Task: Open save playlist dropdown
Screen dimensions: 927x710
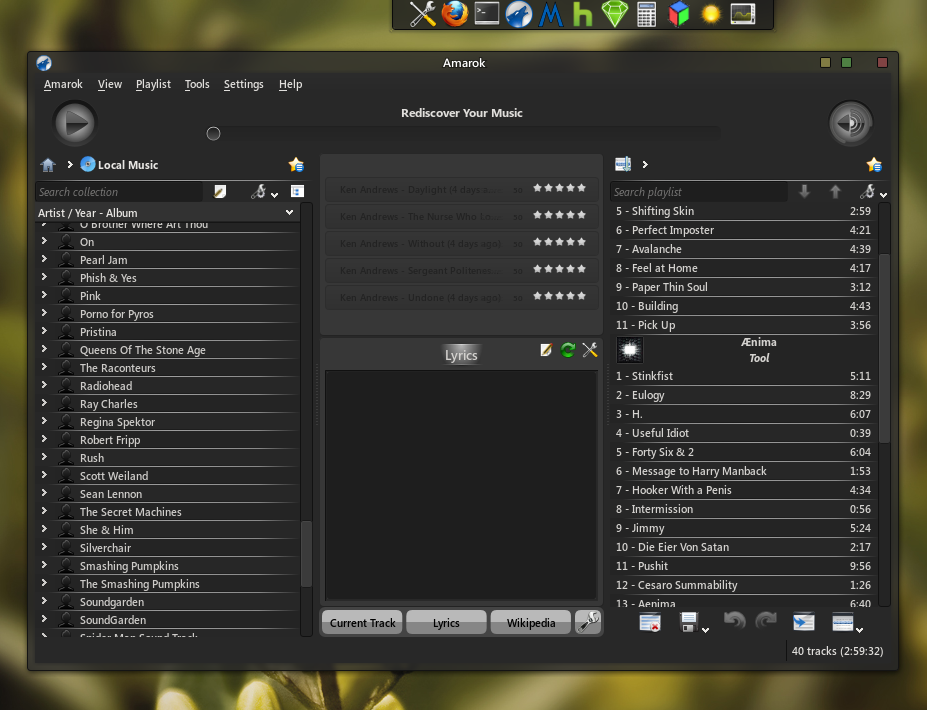Action: pyautogui.click(x=693, y=623)
